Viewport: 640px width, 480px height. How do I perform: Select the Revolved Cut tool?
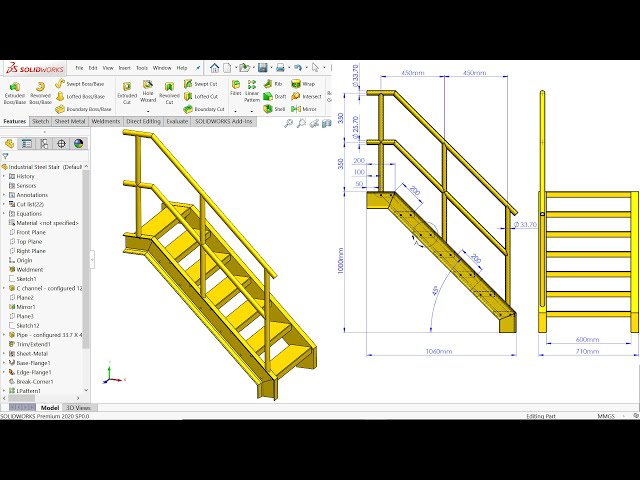pyautogui.click(x=169, y=93)
